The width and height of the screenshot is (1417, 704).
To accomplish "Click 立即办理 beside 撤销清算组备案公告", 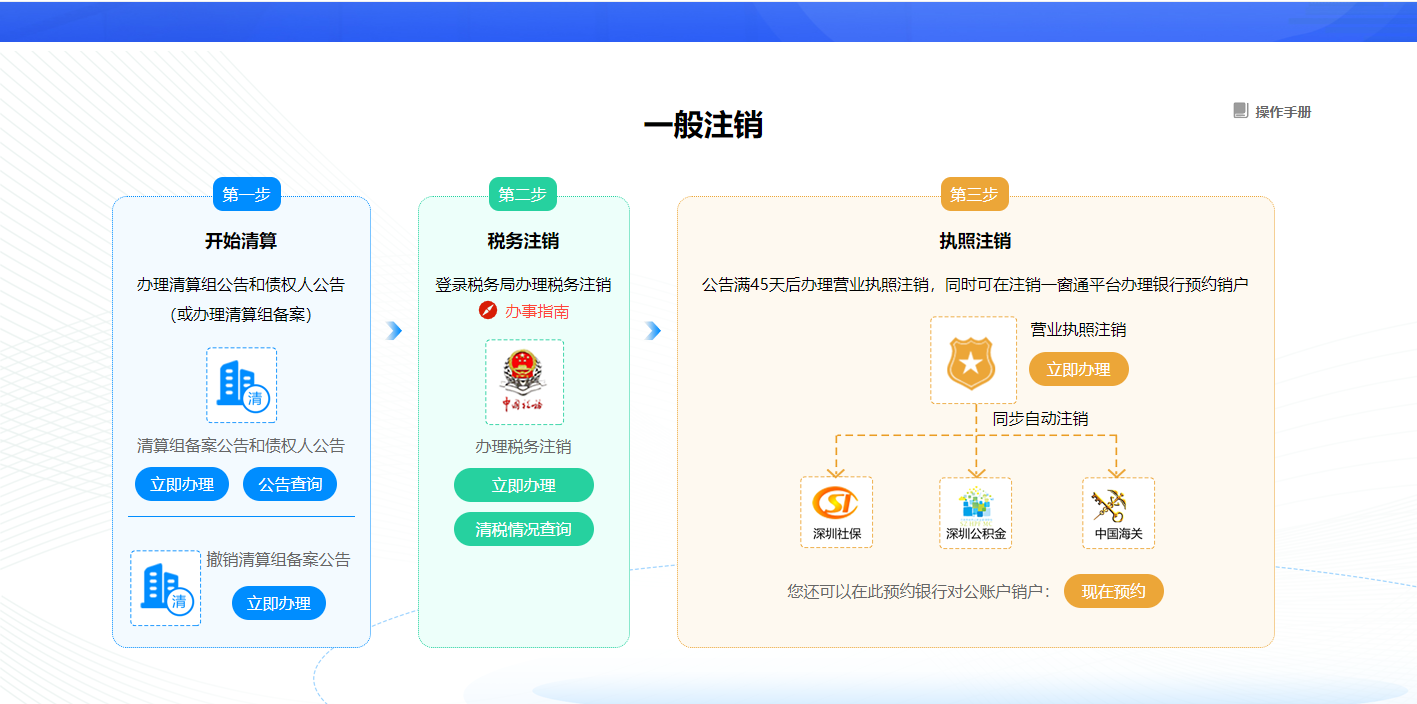I will (x=278, y=602).
